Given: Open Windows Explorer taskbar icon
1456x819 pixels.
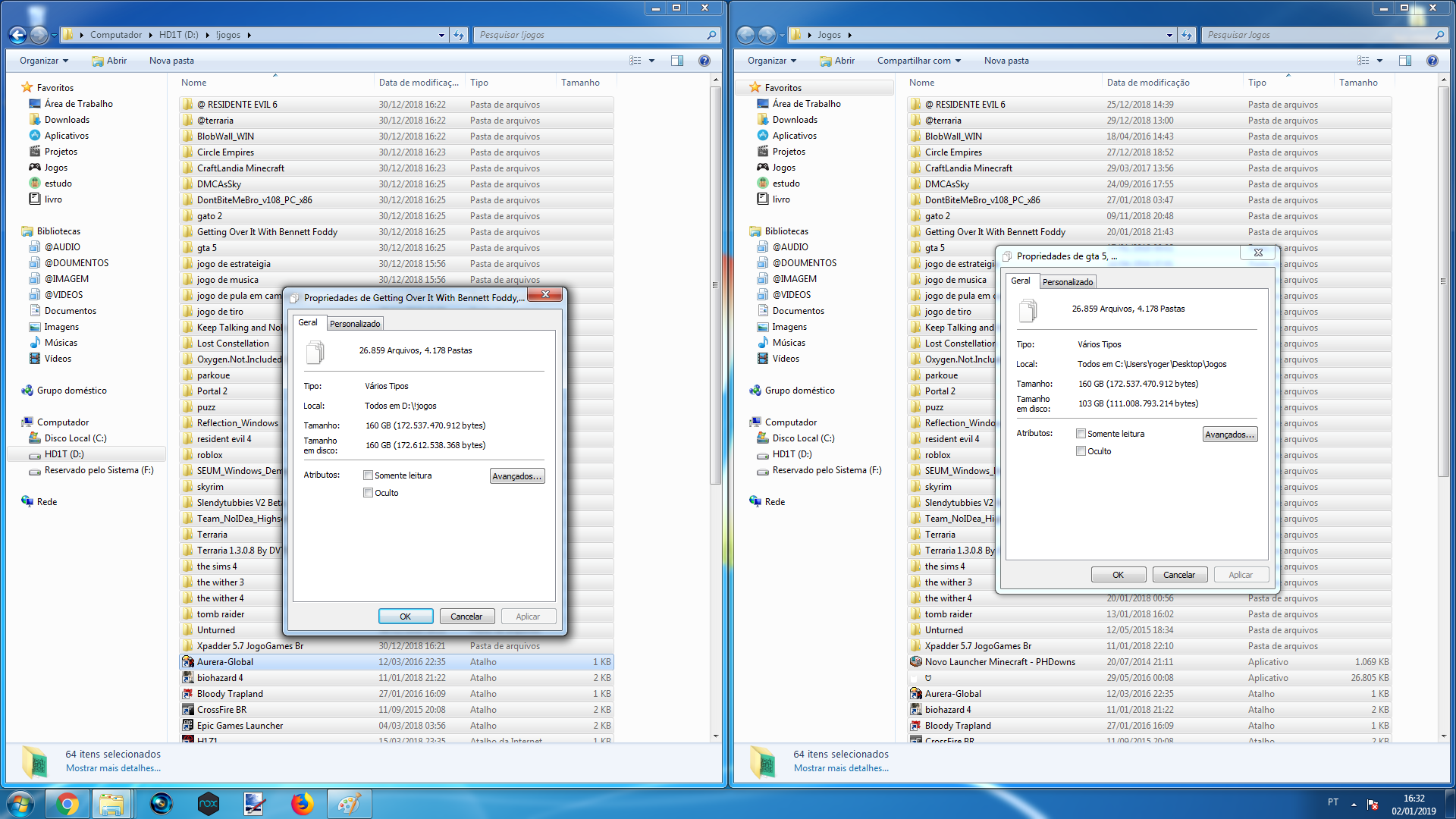Looking at the screenshot, I should (x=111, y=804).
